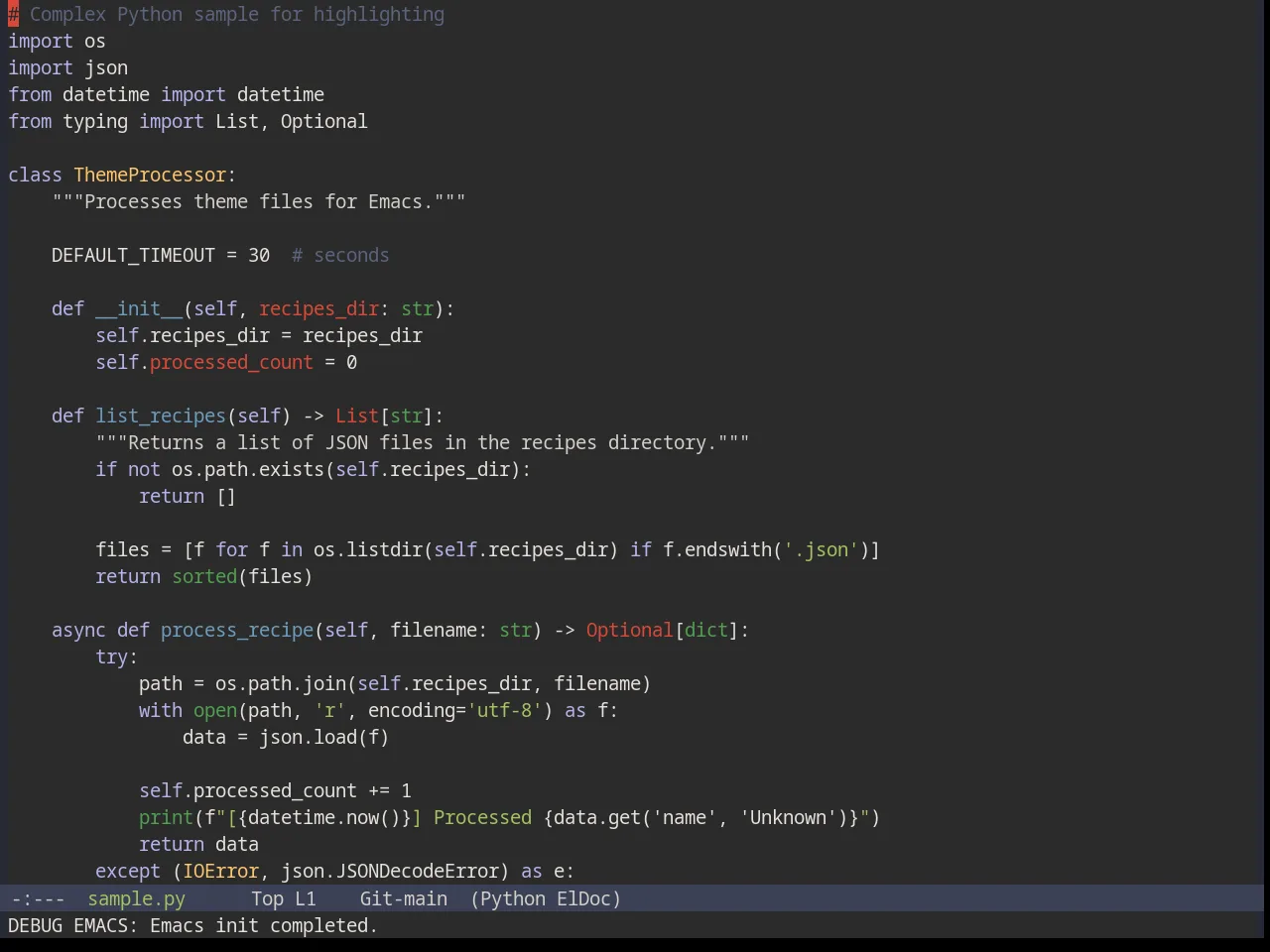Click the sample.py buffer name in mode line
This screenshot has width=1270, height=952.
(x=136, y=898)
